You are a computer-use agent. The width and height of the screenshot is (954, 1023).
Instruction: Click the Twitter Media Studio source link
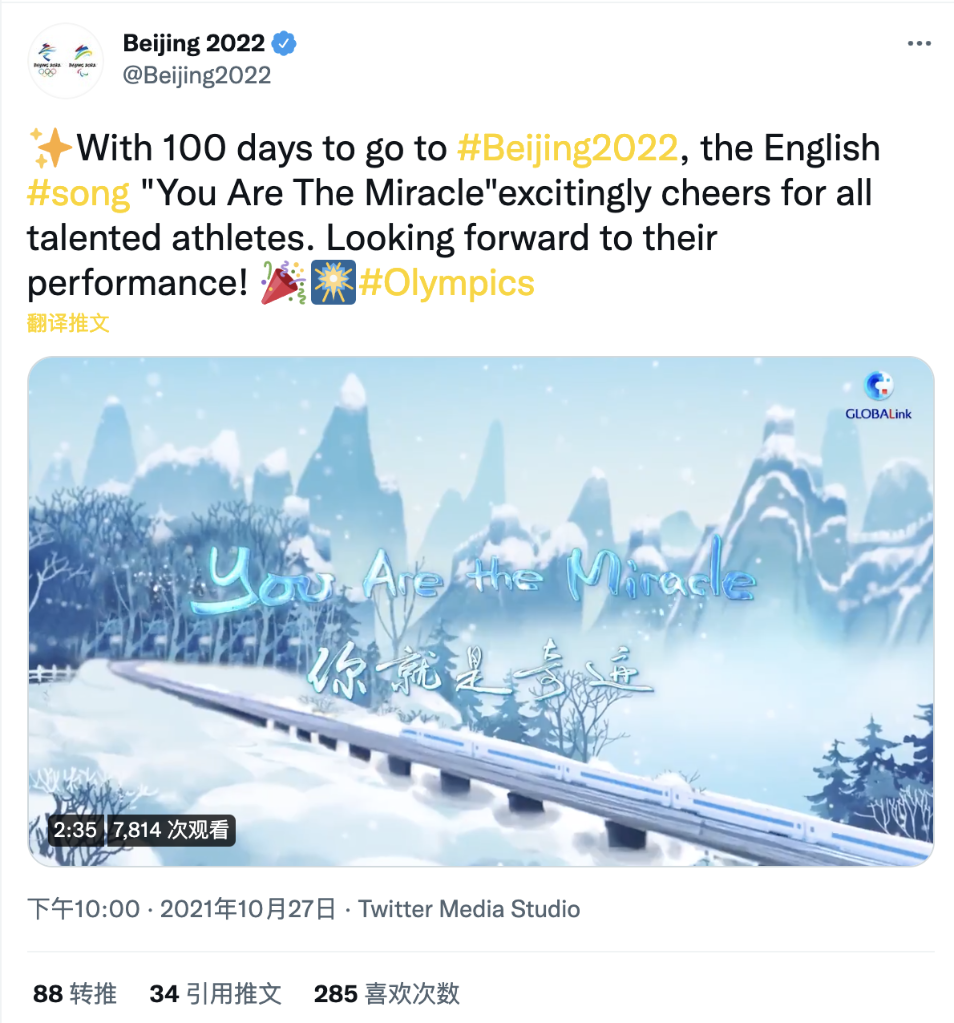pos(469,909)
